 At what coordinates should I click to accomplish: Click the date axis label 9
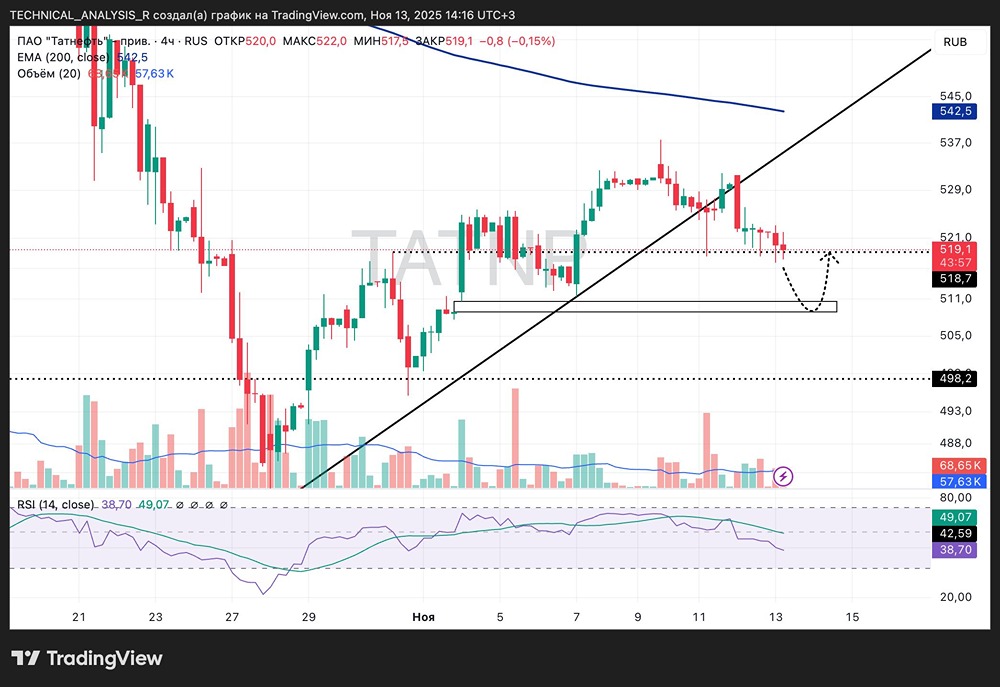point(638,617)
